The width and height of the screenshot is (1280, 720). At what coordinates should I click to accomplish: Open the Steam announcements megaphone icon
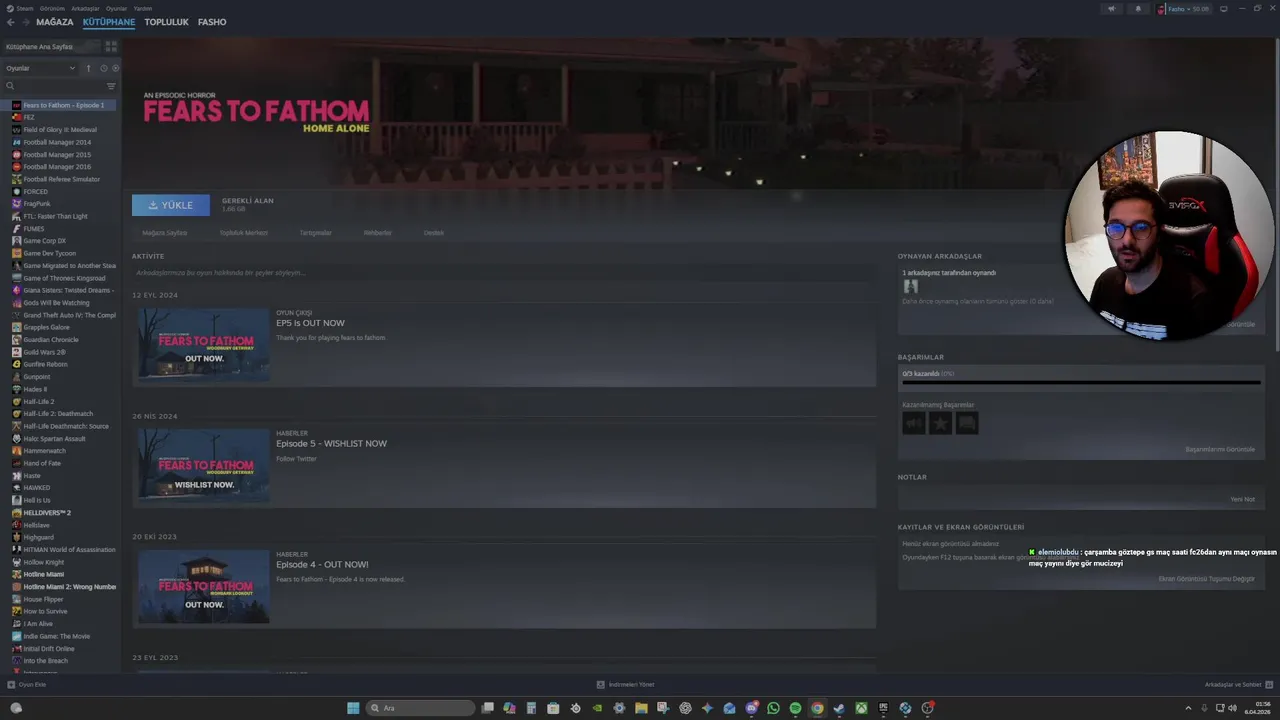(1111, 9)
